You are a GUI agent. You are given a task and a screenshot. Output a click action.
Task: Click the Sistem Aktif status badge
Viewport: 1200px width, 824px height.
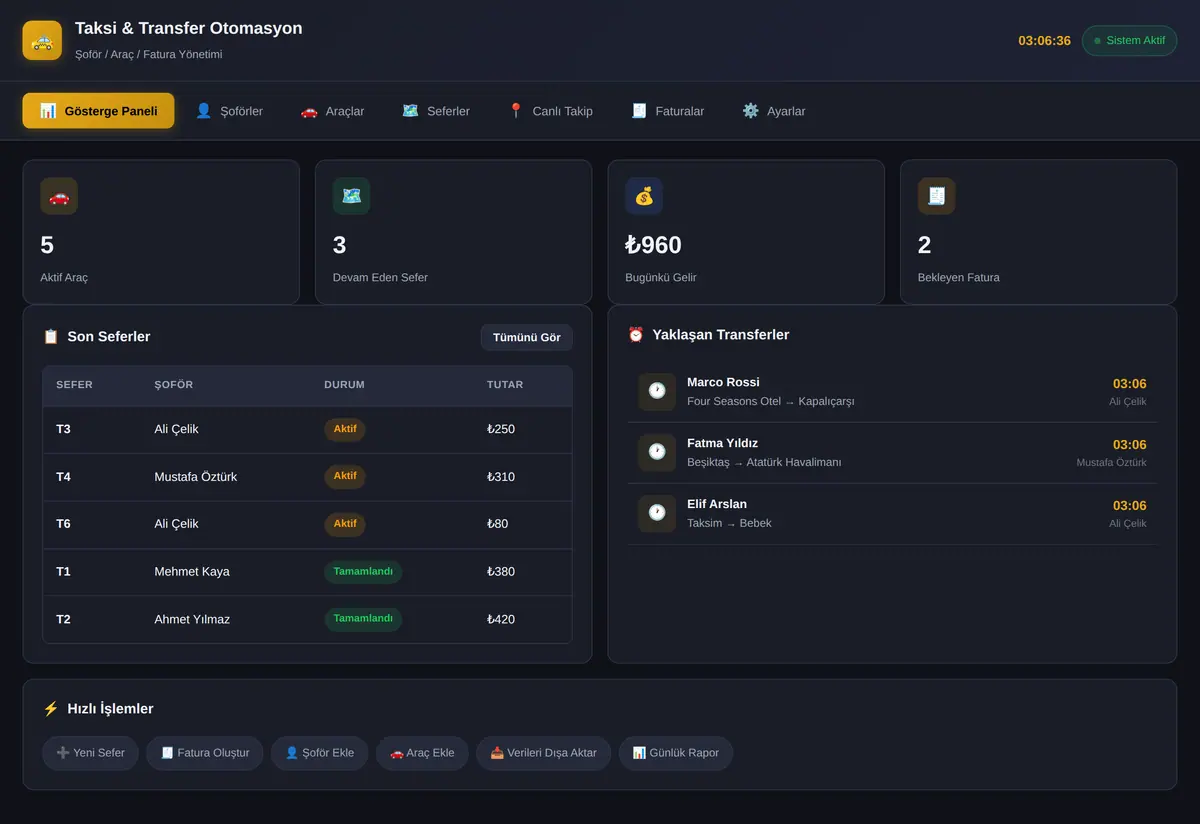click(1129, 41)
